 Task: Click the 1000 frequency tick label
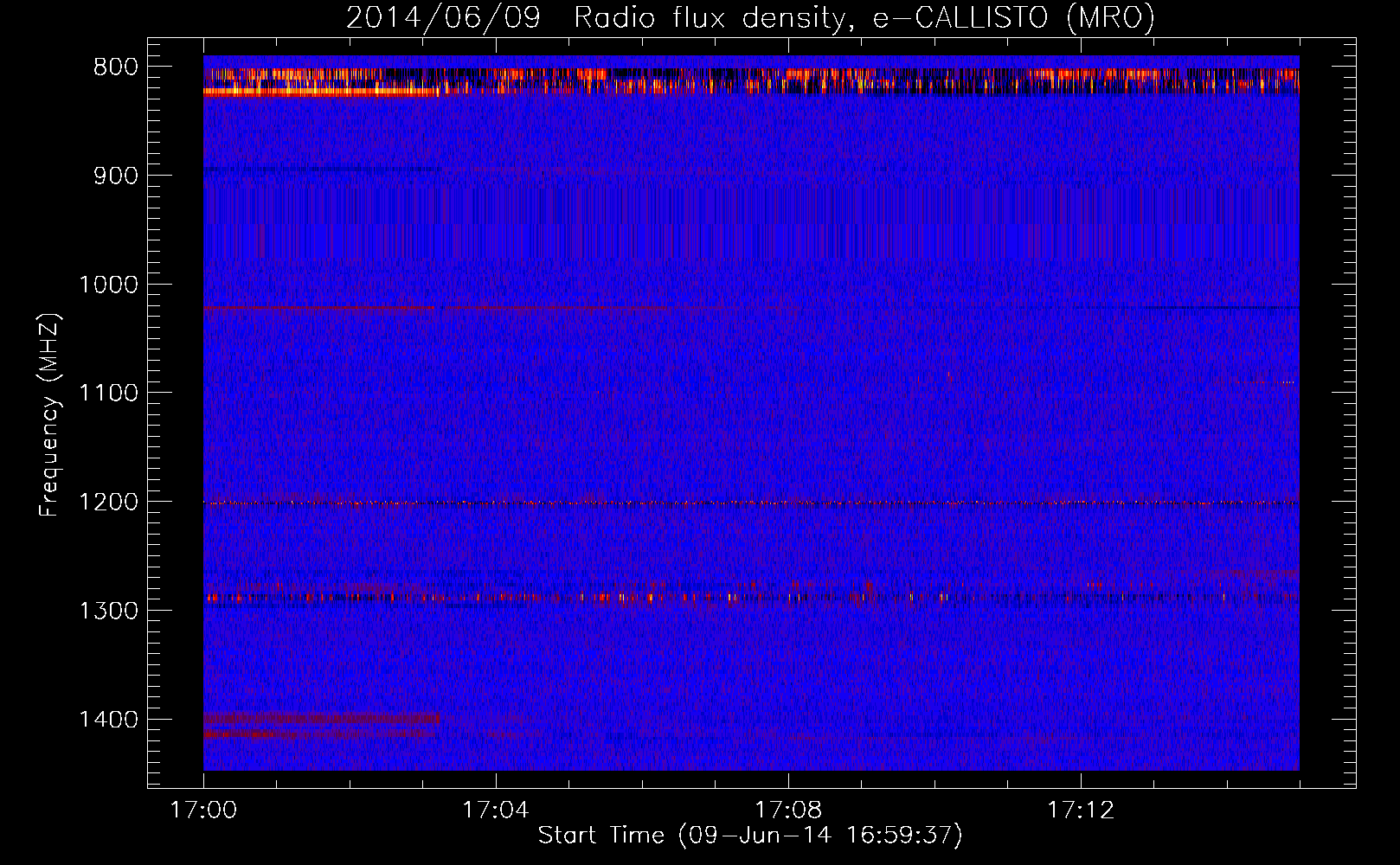point(108,285)
